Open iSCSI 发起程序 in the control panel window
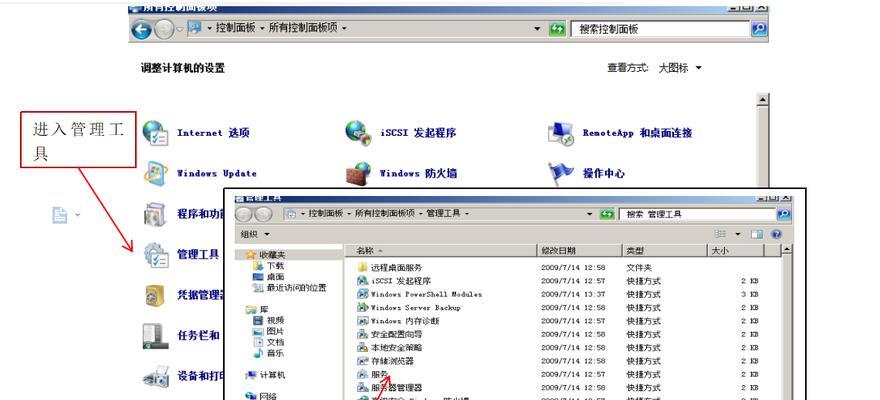 pyautogui.click(x=400, y=133)
